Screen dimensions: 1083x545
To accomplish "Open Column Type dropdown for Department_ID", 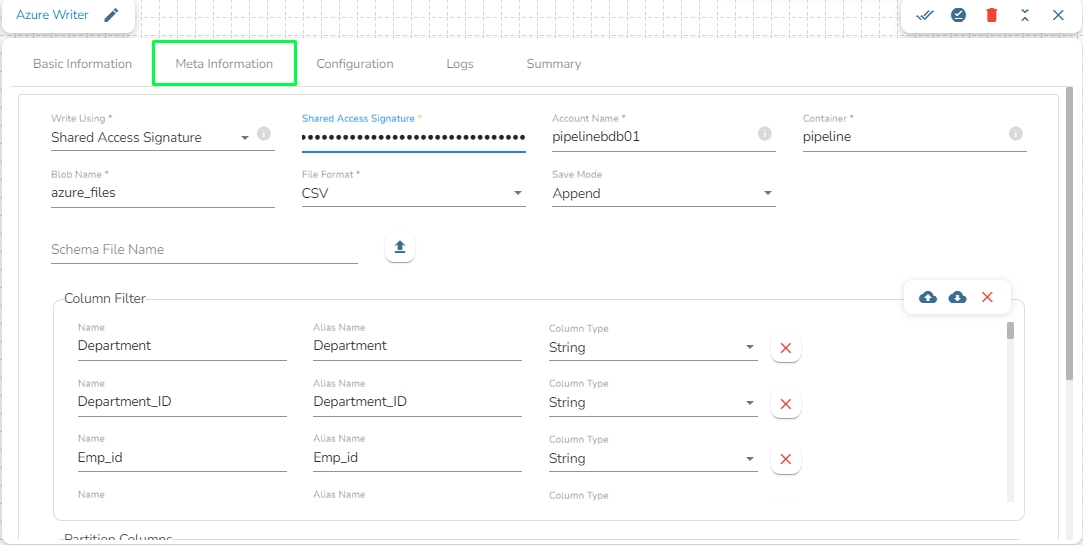I will [x=750, y=403].
